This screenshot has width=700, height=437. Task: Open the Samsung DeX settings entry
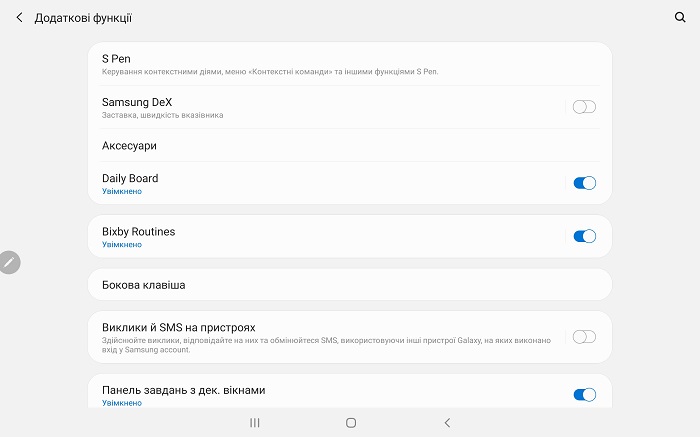tap(137, 102)
